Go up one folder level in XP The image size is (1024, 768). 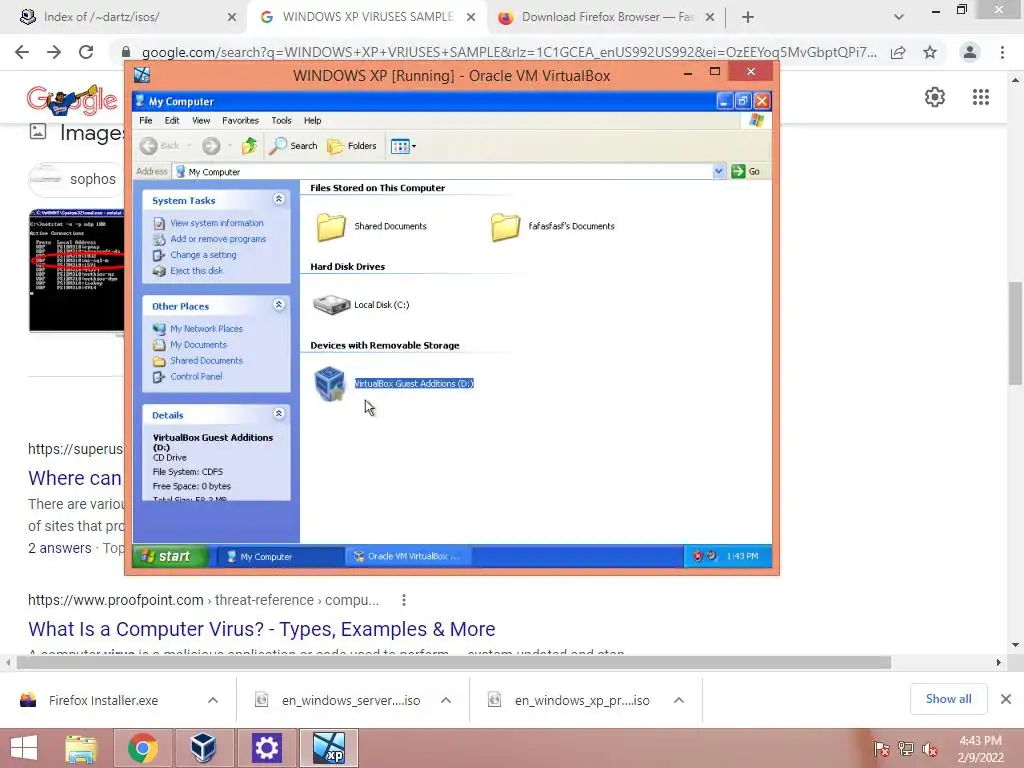pyautogui.click(x=249, y=146)
